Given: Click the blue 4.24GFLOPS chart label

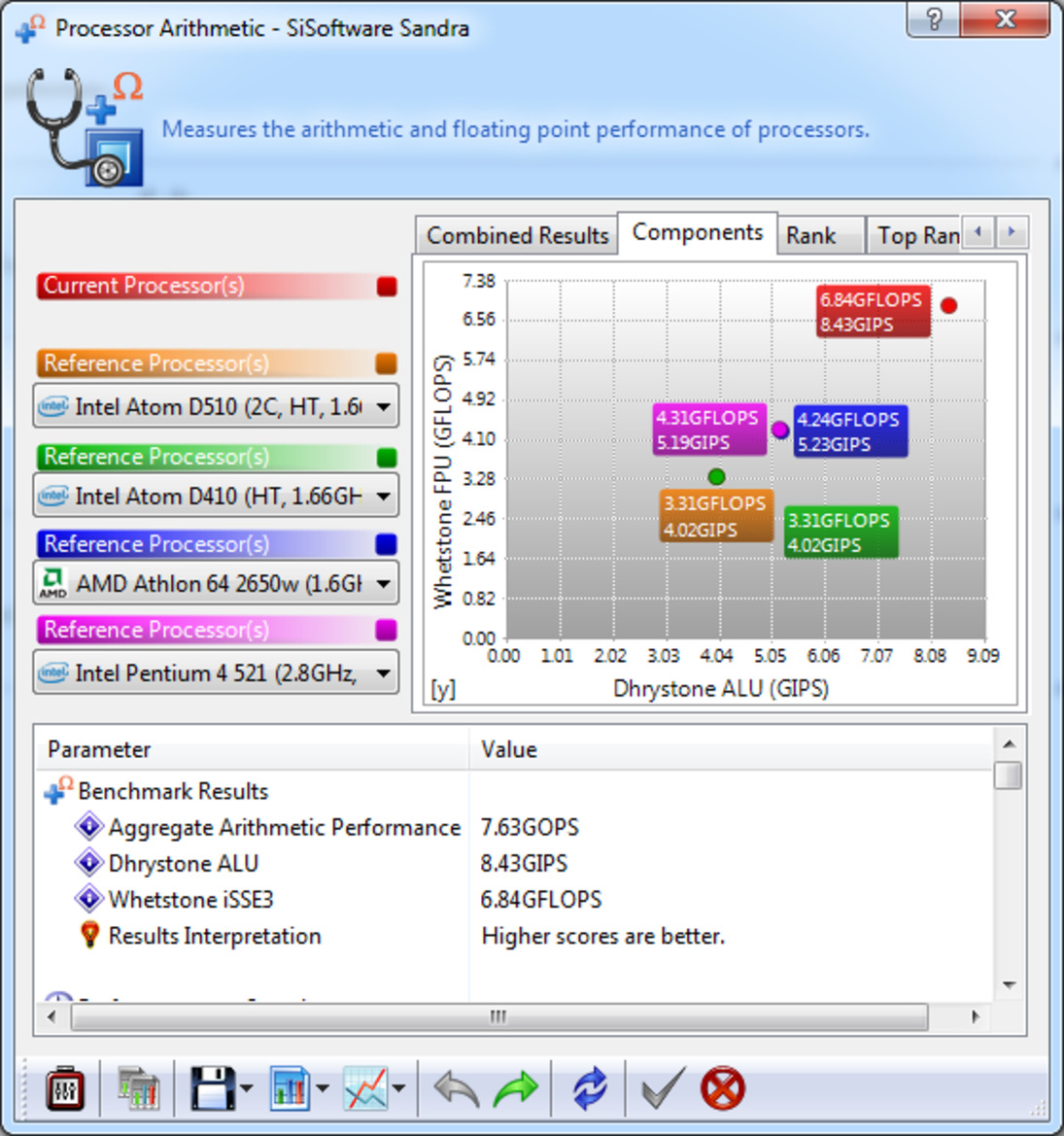Looking at the screenshot, I should [850, 431].
